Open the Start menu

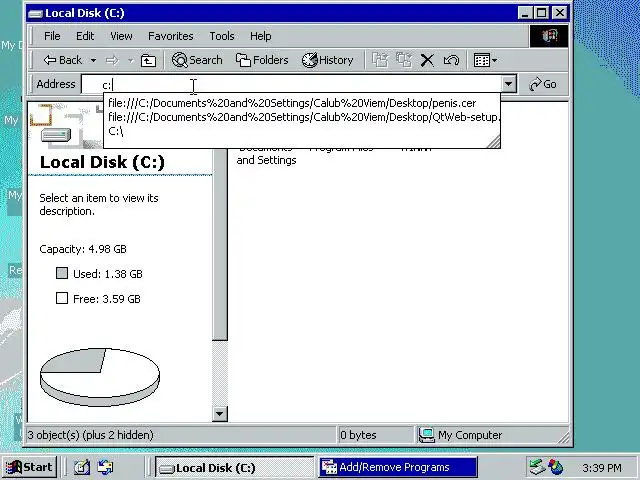point(29,467)
